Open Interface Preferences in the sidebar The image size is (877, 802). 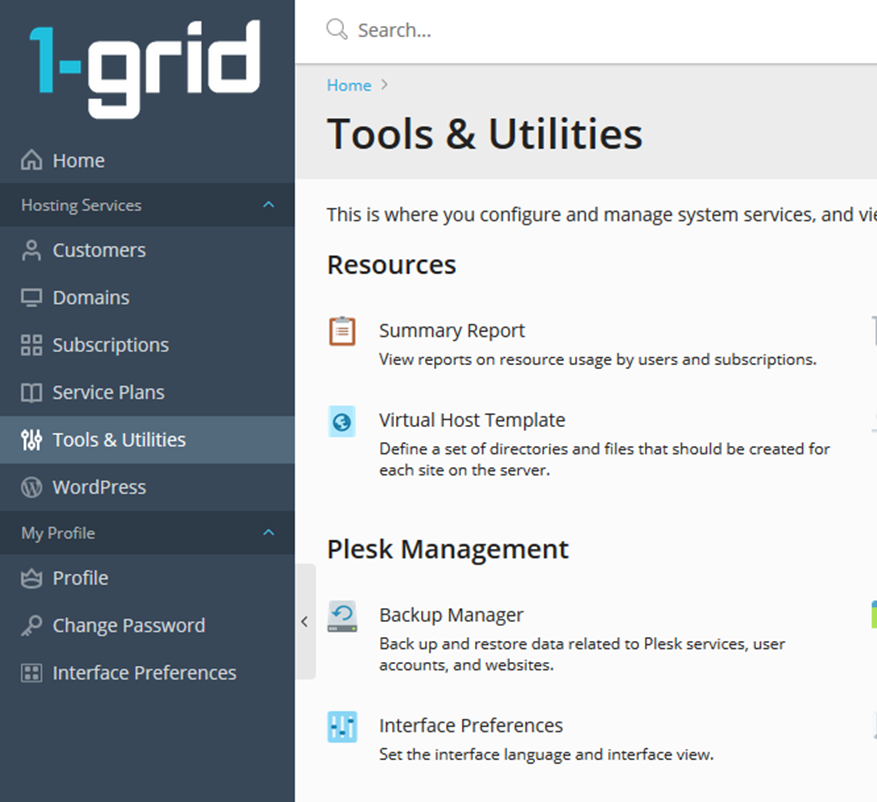click(147, 673)
